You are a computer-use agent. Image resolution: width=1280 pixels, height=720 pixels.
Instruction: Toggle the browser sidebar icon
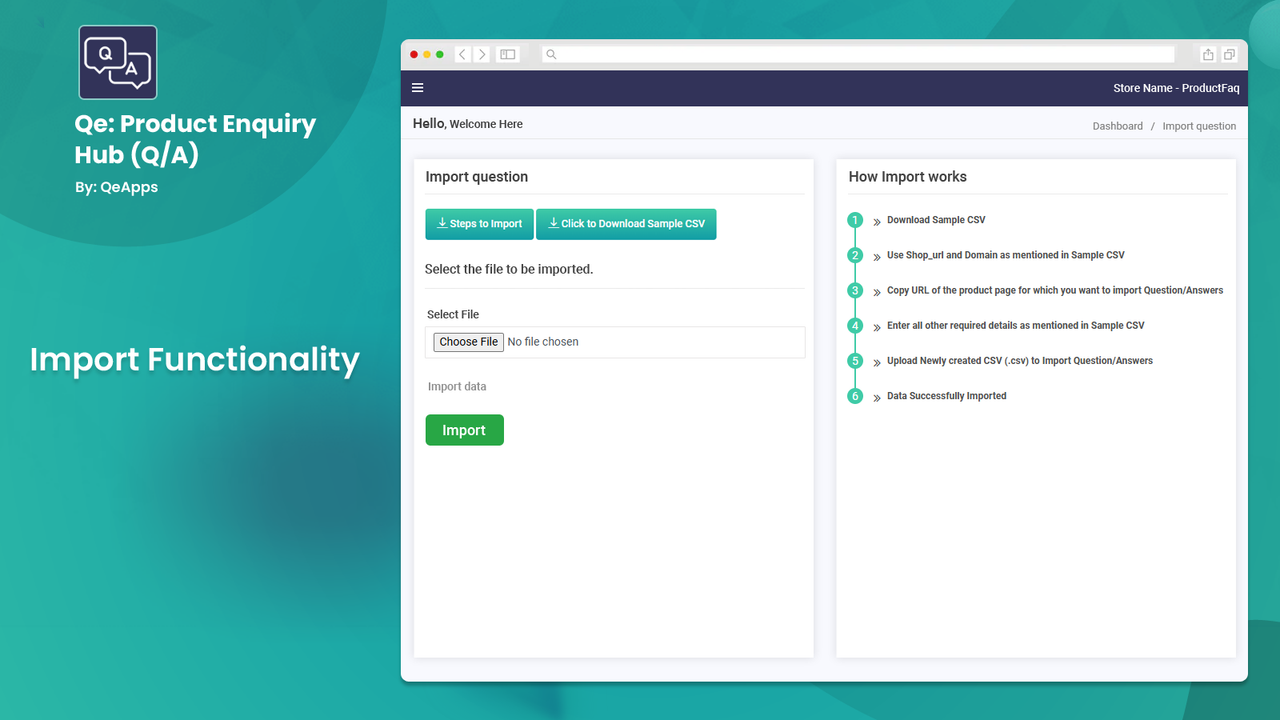click(508, 54)
